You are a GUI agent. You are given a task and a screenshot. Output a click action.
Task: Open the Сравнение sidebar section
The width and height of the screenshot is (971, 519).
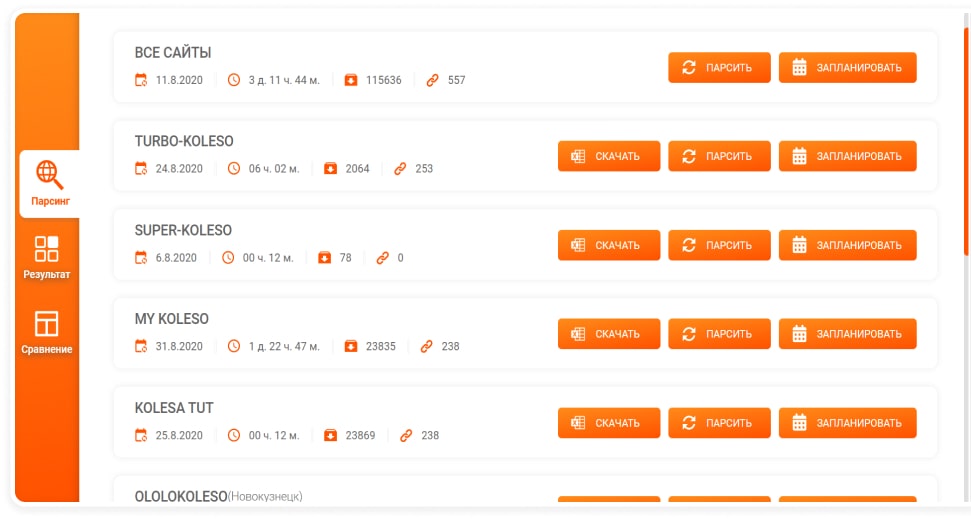point(47,332)
